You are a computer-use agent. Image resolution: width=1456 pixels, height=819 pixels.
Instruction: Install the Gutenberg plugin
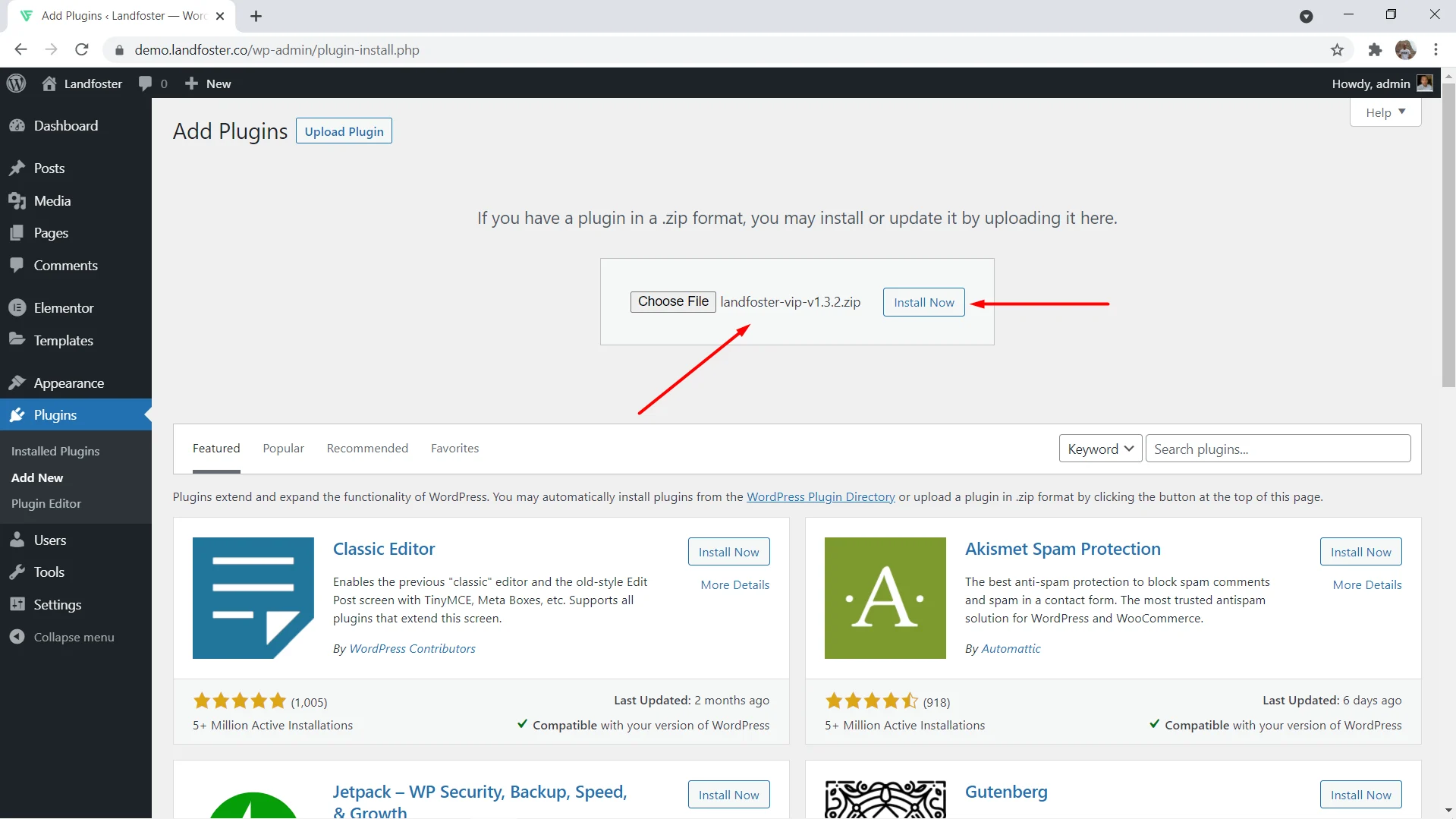(x=1360, y=795)
